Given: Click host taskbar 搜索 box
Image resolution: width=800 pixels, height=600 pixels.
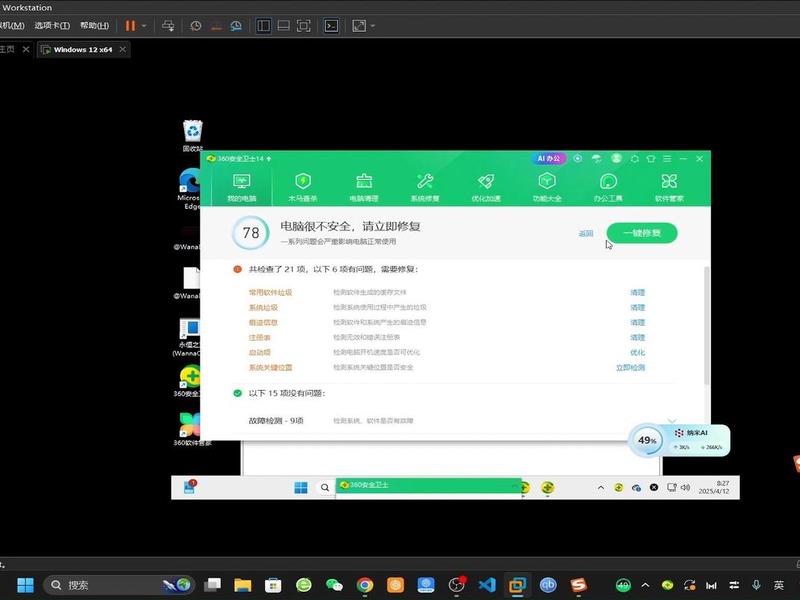Looking at the screenshot, I should pos(119,585).
